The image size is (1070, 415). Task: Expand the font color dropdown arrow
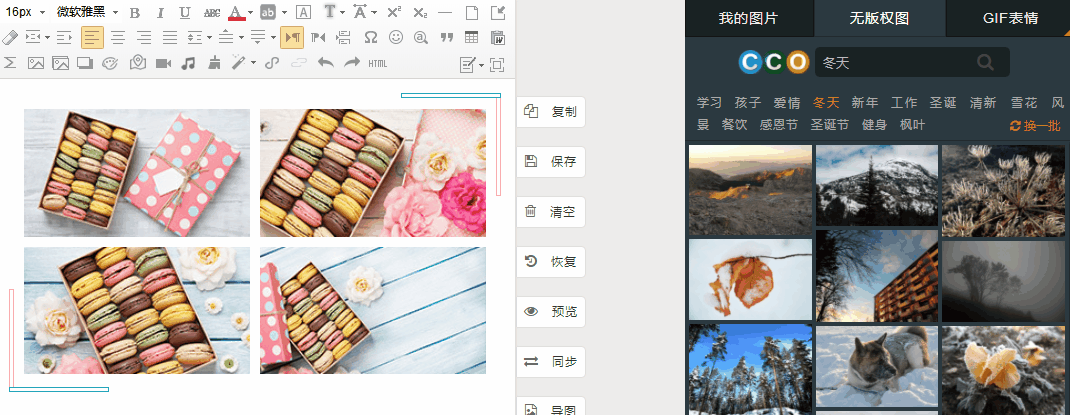pos(250,12)
